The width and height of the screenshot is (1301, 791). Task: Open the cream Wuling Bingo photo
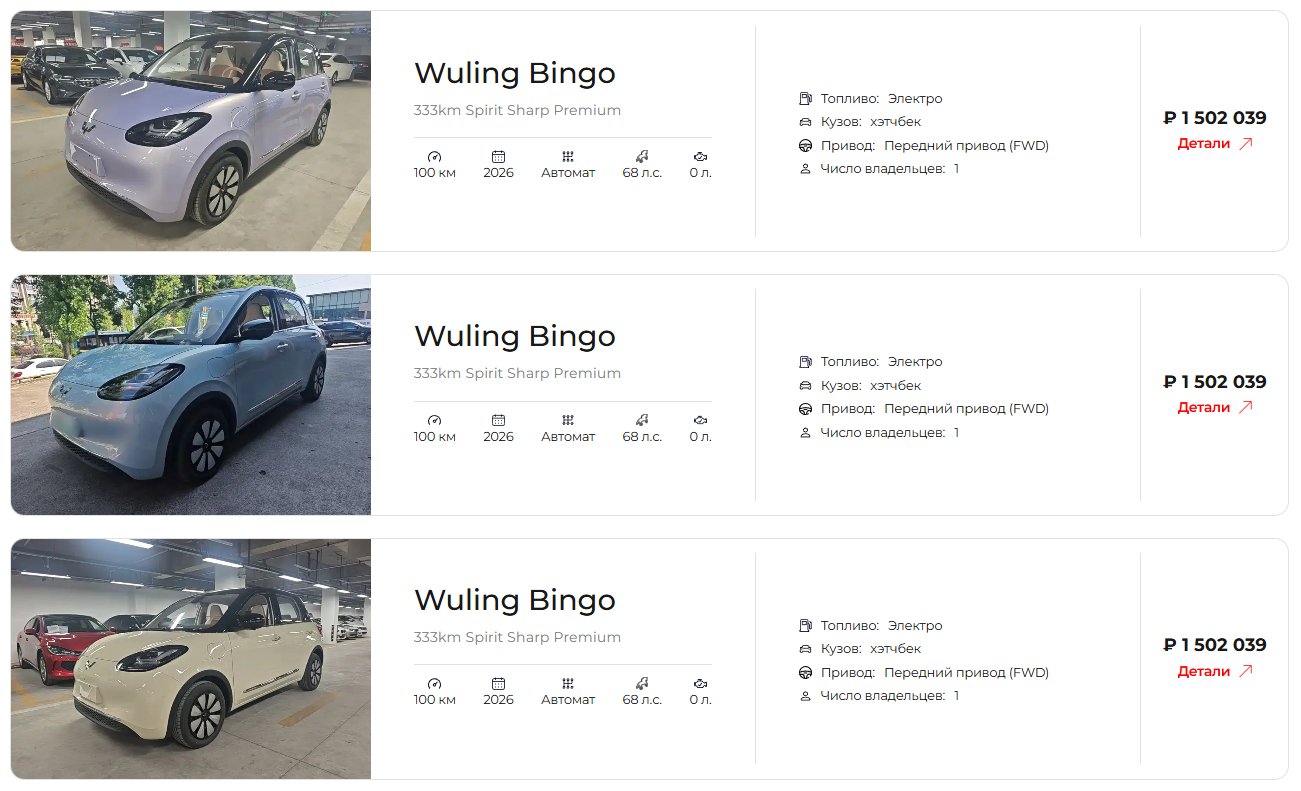tap(191, 659)
